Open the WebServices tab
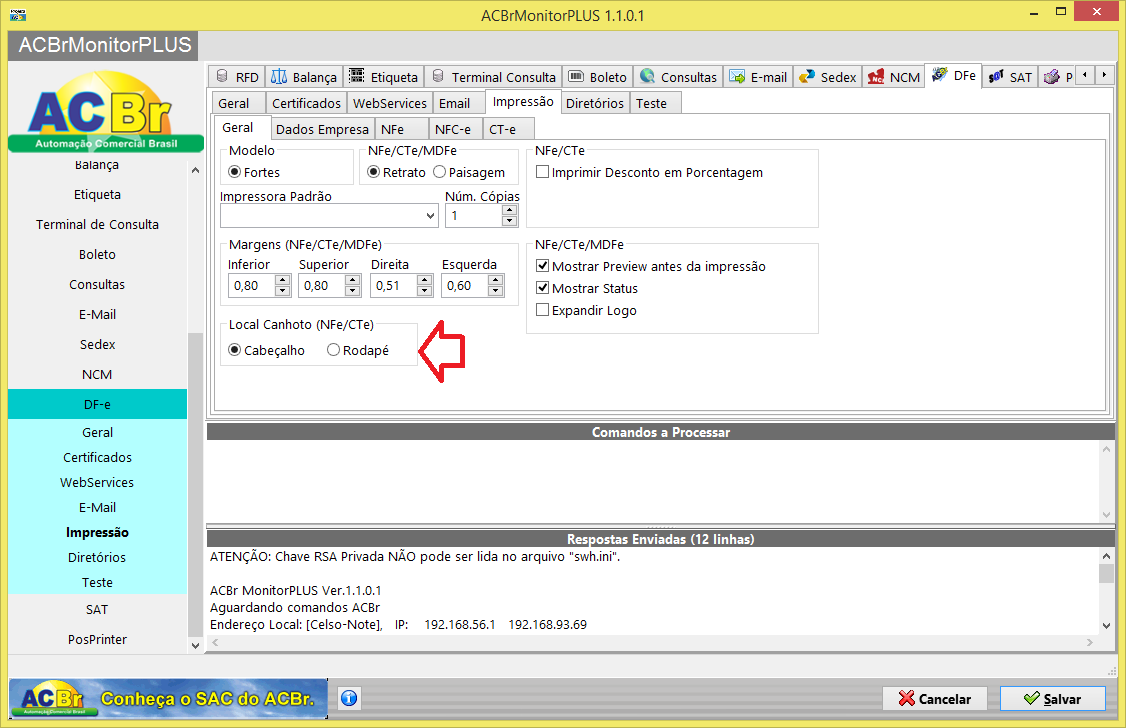The width and height of the screenshot is (1126, 728). pyautogui.click(x=390, y=103)
